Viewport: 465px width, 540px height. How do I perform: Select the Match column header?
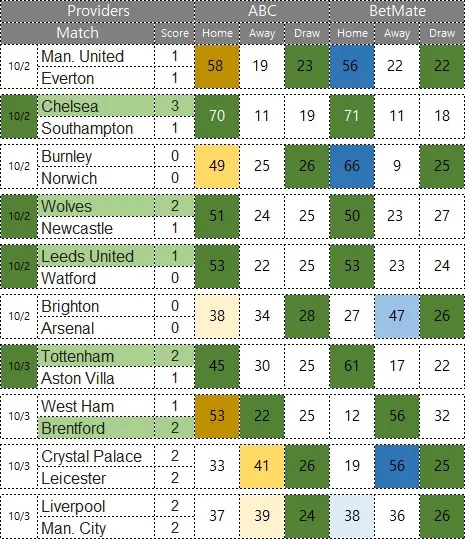click(78, 33)
